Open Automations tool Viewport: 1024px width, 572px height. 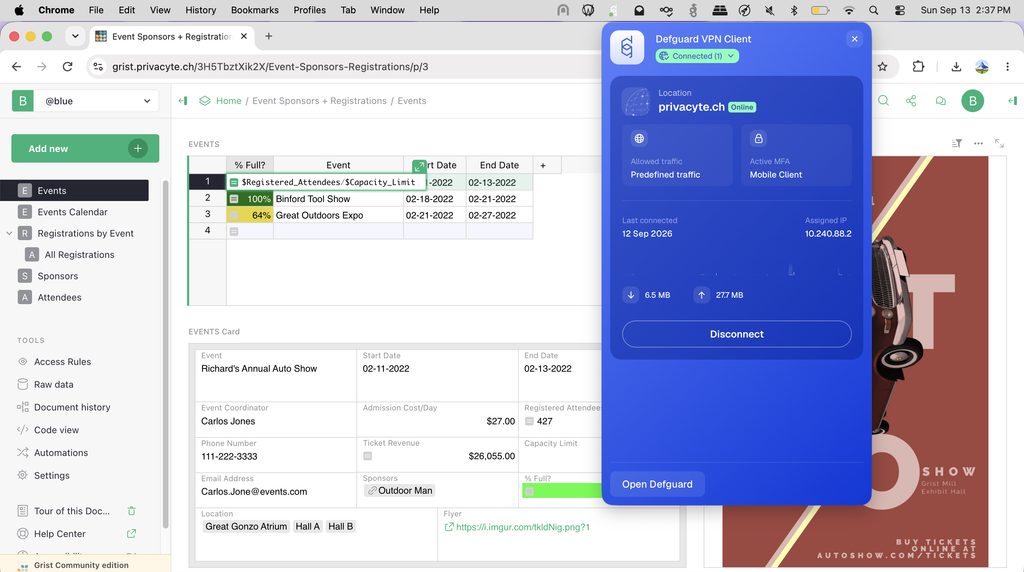[61, 453]
